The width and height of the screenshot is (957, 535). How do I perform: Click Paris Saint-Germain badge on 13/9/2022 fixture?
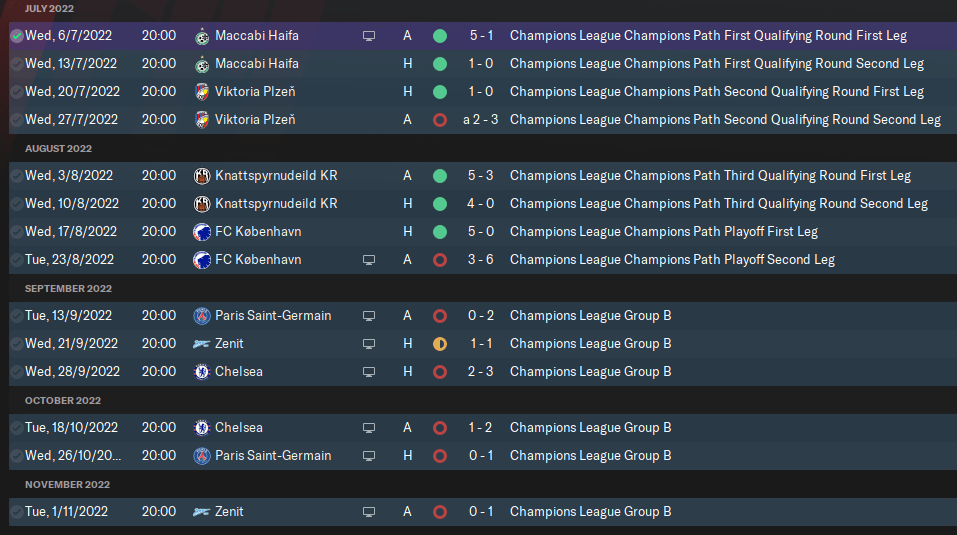202,316
